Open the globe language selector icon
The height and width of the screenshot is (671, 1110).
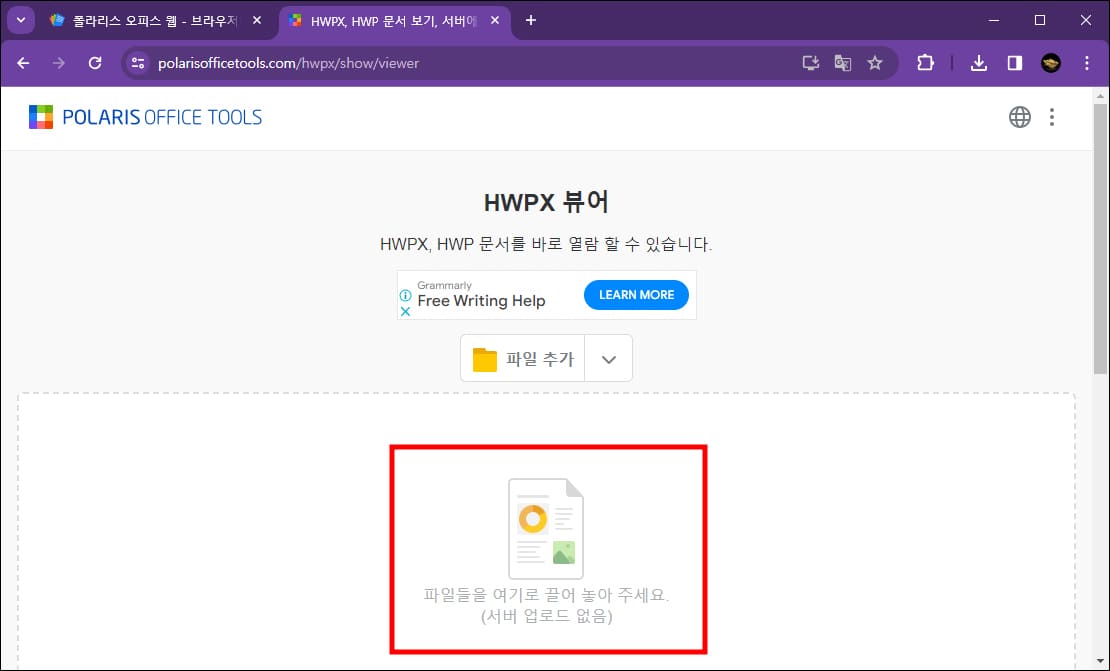pos(1020,116)
